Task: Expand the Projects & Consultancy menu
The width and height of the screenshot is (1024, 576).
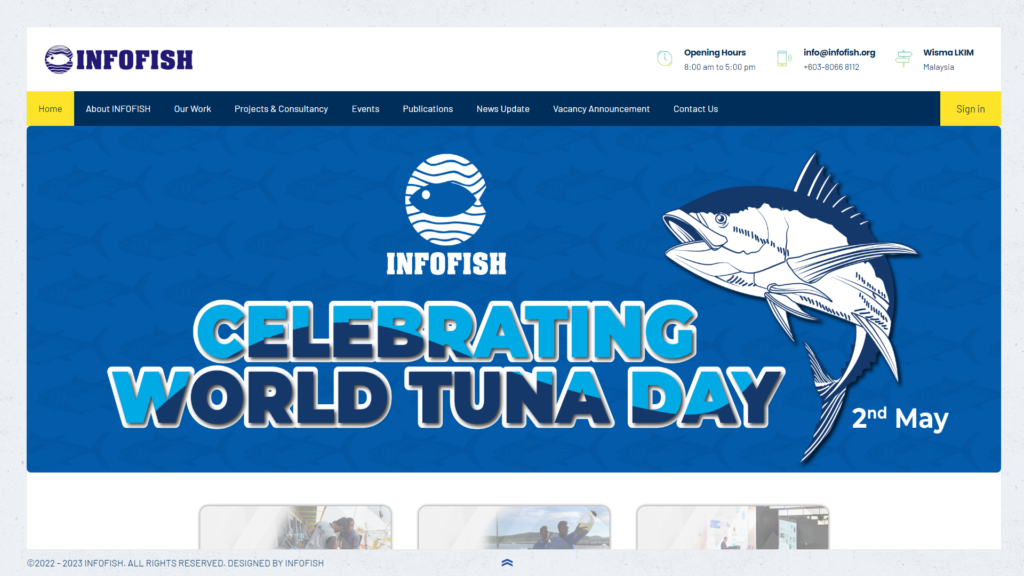Action: (281, 109)
